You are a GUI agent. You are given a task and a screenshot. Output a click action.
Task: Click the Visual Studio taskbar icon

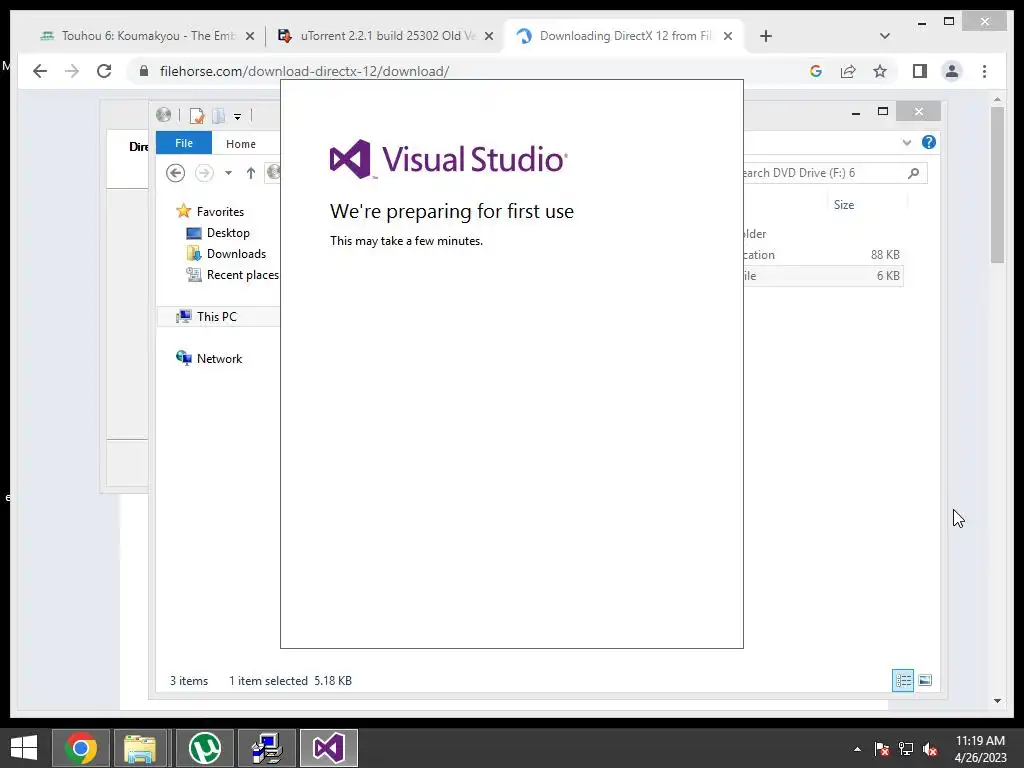[328, 748]
